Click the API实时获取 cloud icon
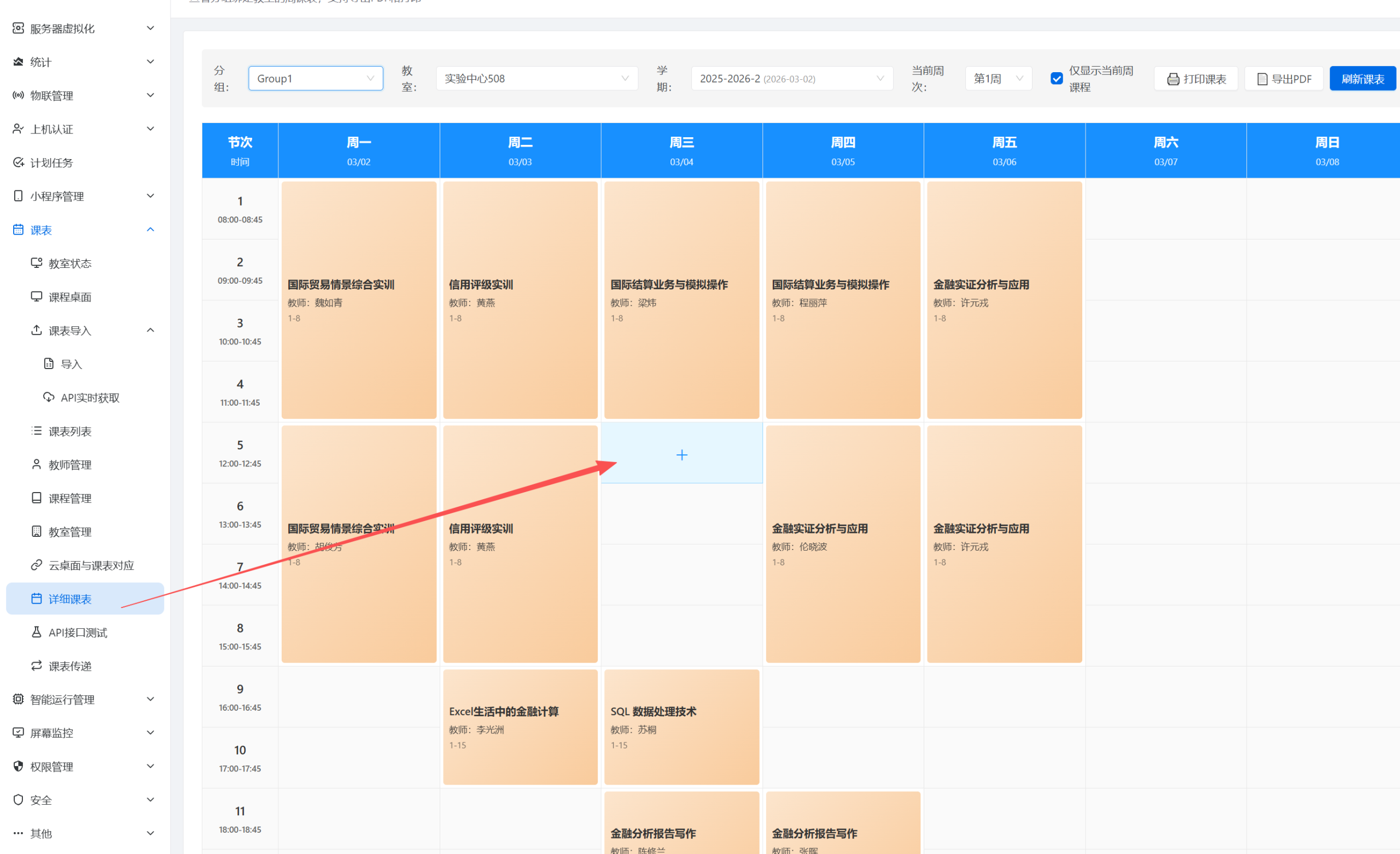The width and height of the screenshot is (1400, 854). point(49,397)
